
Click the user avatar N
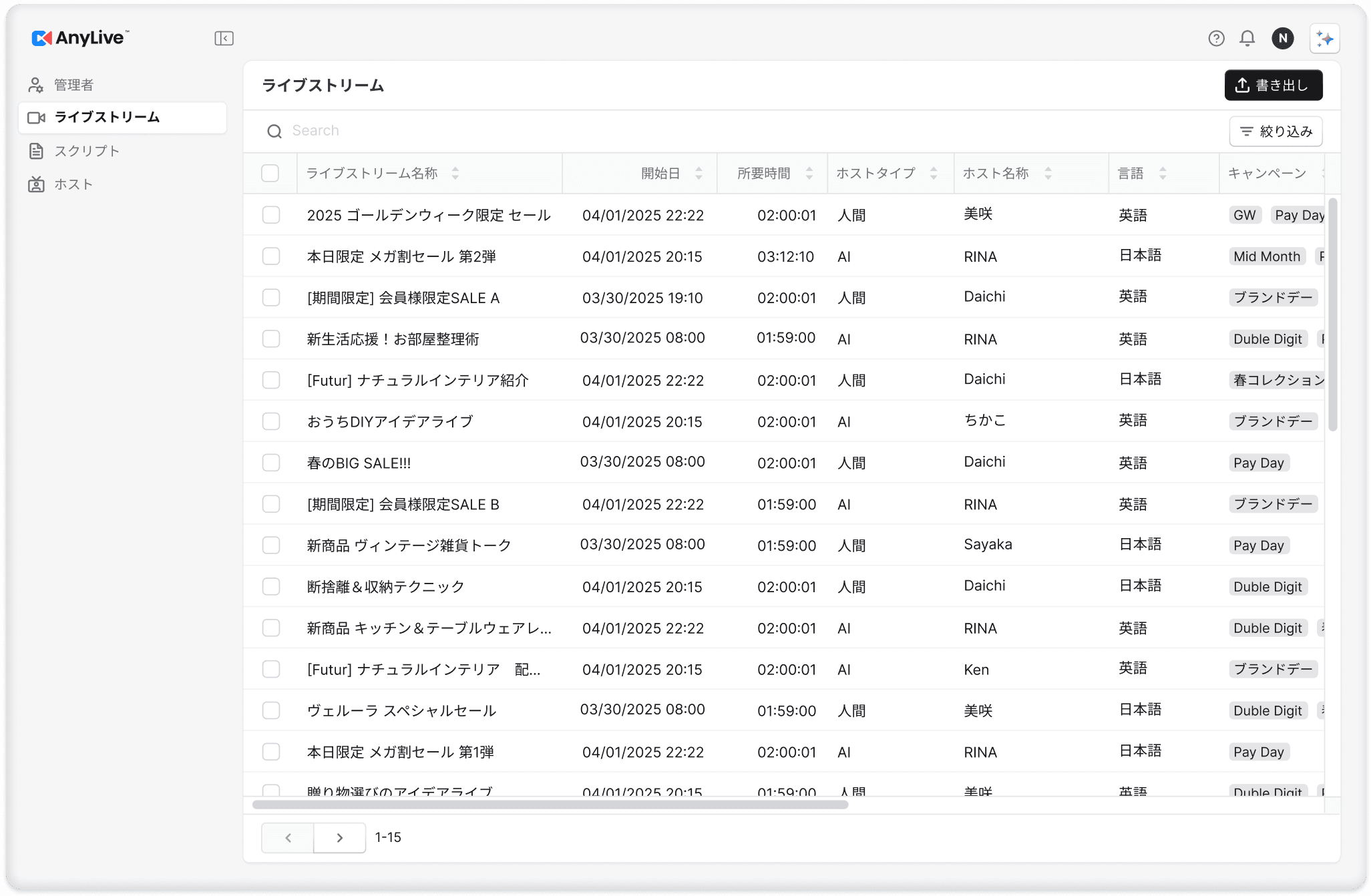point(1282,39)
